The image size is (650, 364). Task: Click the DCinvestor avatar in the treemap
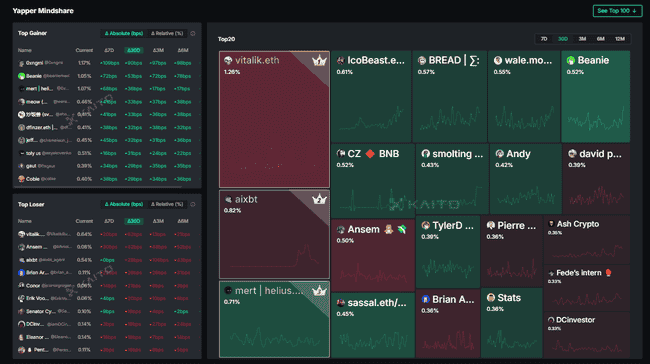coord(551,320)
